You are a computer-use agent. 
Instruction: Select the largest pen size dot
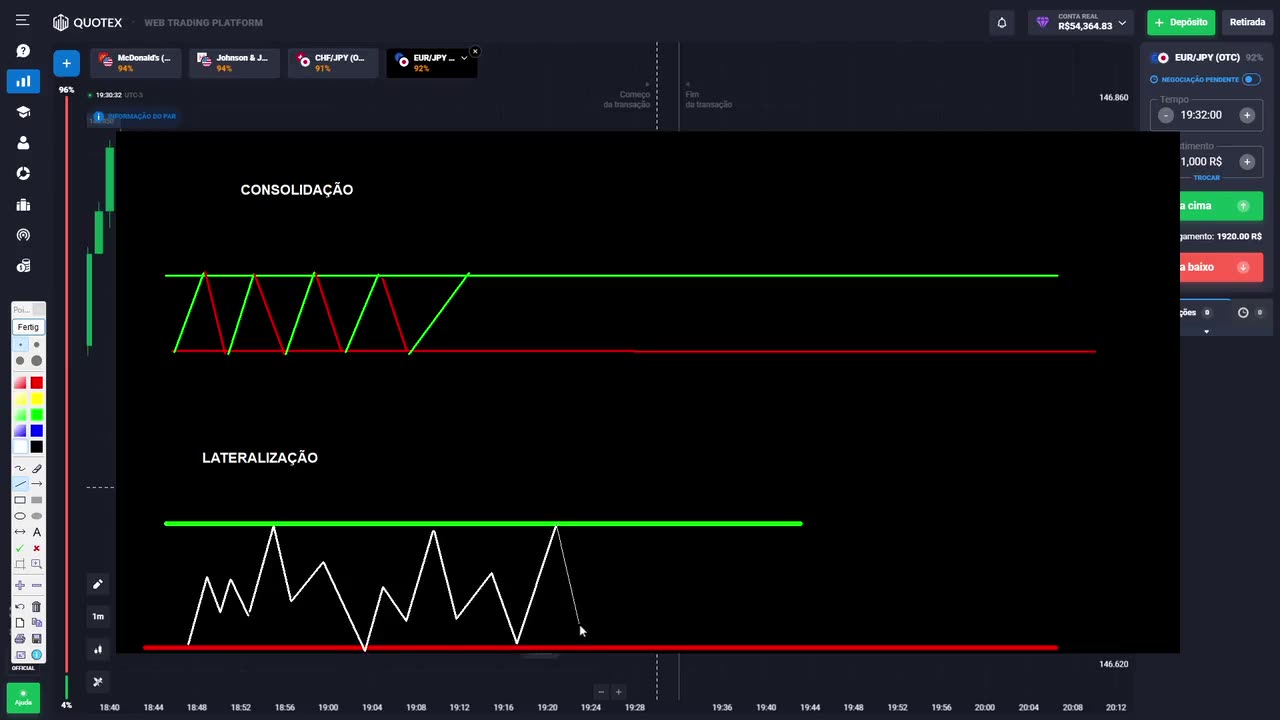(x=37, y=360)
